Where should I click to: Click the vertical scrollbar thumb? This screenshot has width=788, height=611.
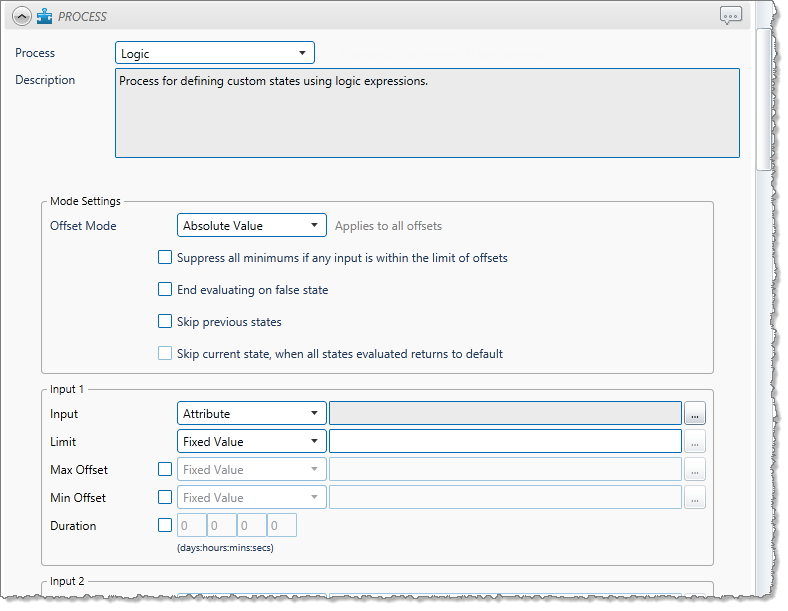[x=764, y=100]
